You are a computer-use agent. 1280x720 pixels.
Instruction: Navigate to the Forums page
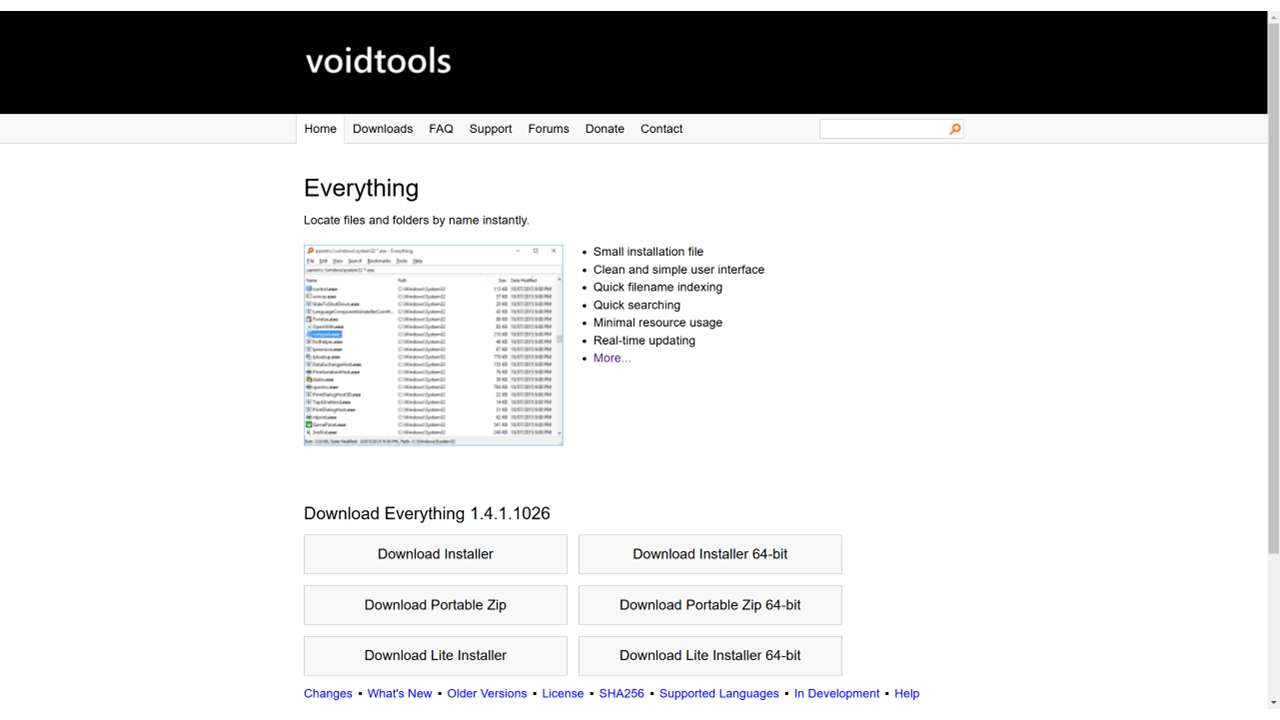pos(548,129)
